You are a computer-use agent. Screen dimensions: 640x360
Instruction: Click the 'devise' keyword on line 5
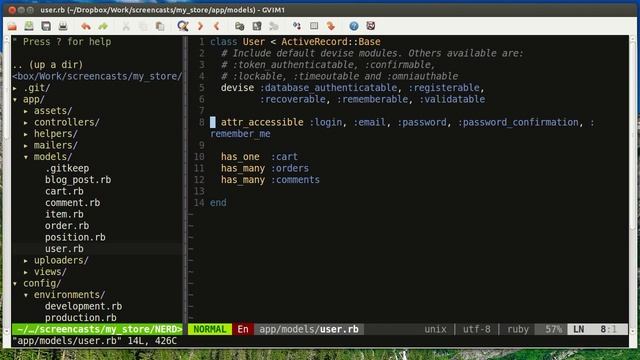click(237, 88)
